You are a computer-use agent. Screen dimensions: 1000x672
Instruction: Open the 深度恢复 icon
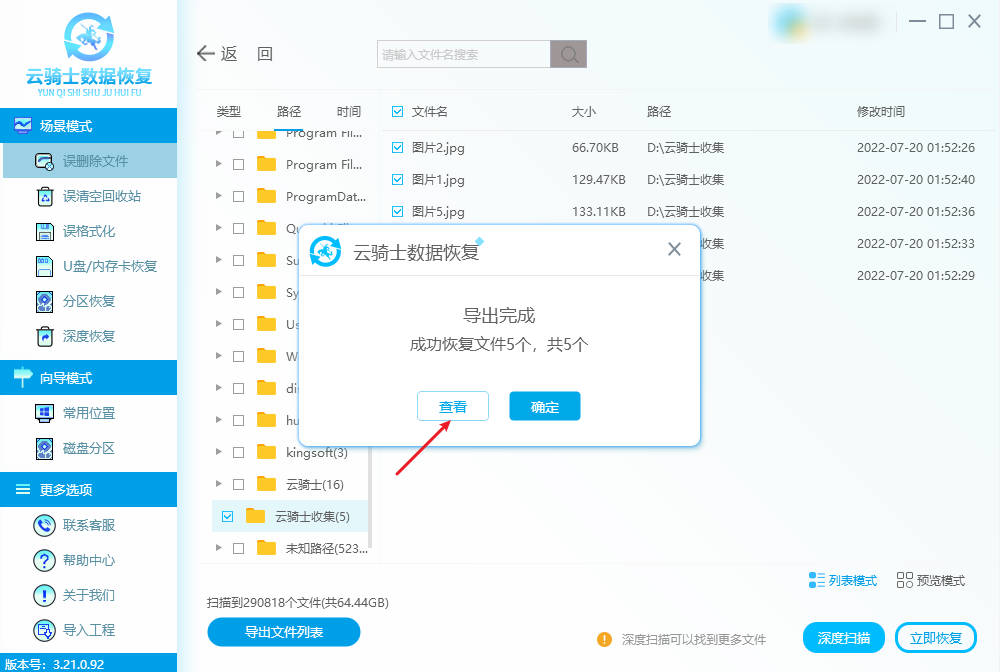(45, 336)
